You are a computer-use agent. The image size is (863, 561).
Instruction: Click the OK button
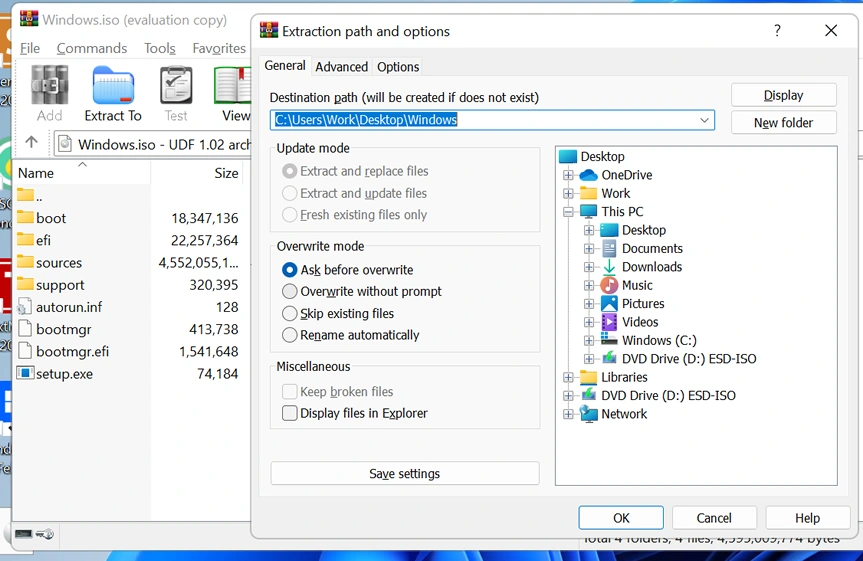(621, 518)
